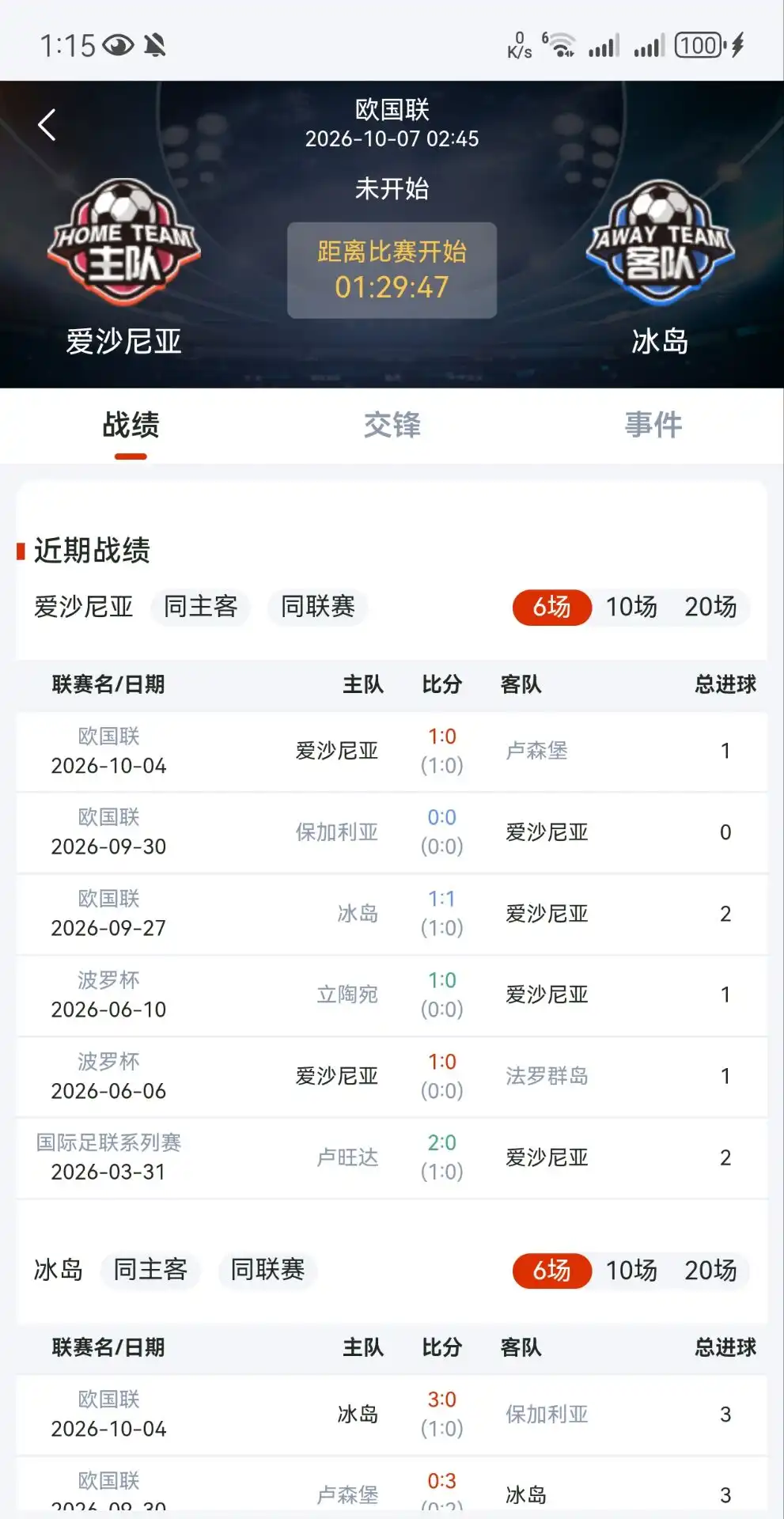Select 10场 for 冰岛 records
Screen dimensions: 784x1519
[x=631, y=1270]
